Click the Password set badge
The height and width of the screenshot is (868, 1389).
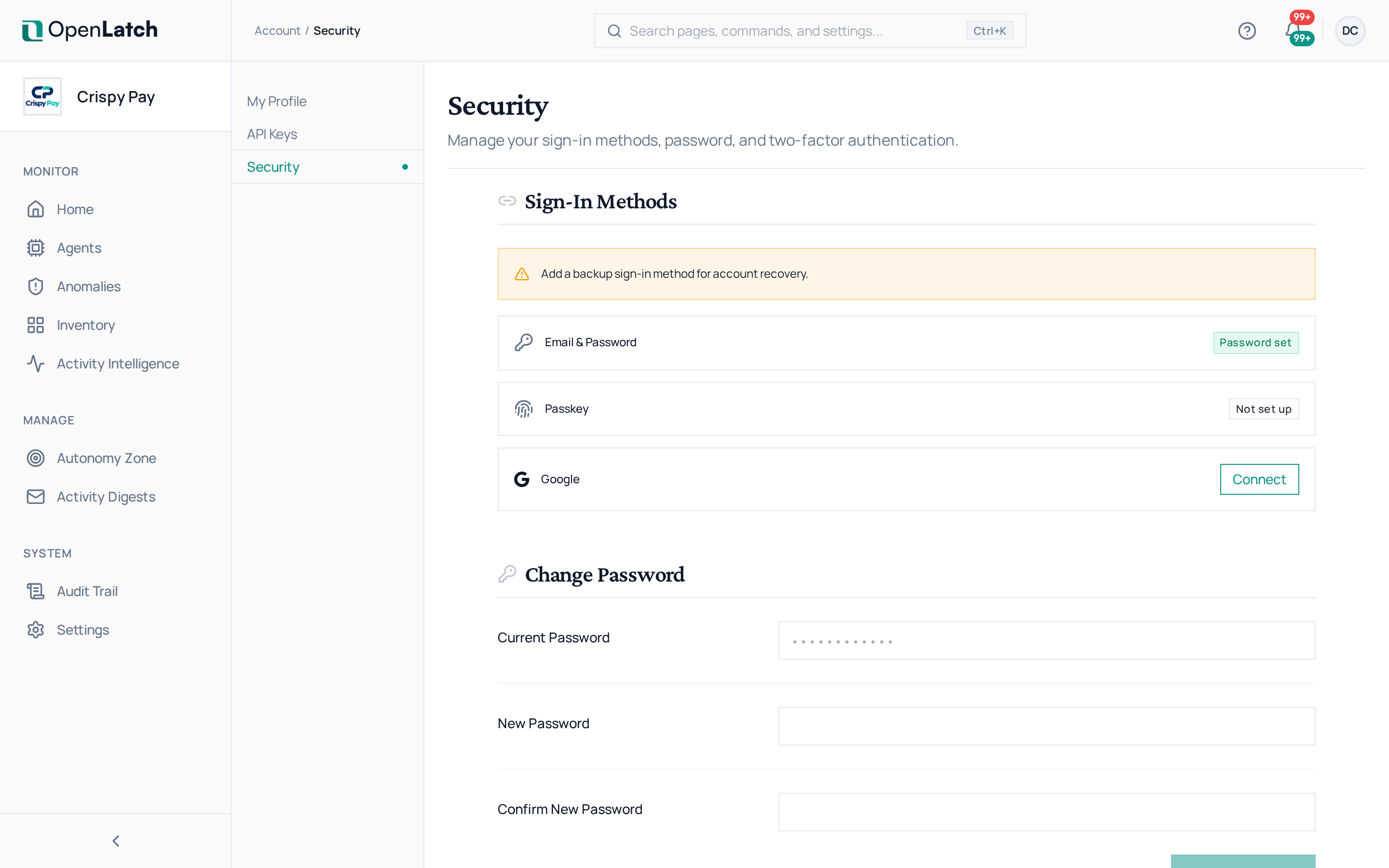pyautogui.click(x=1255, y=343)
